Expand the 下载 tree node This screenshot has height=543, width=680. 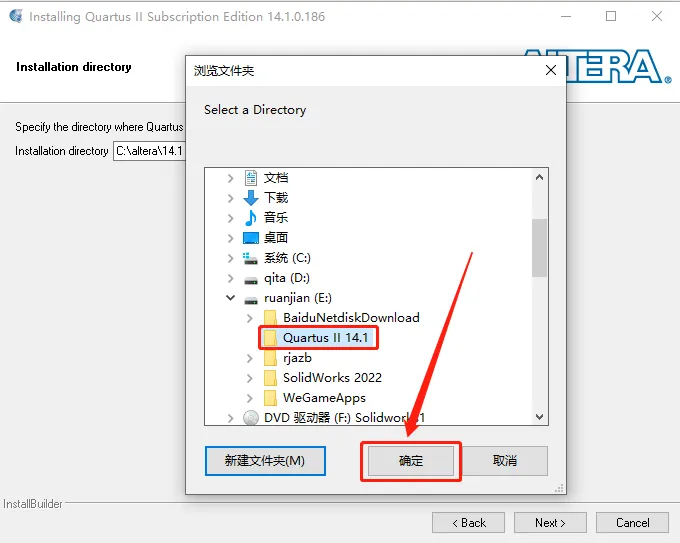tap(231, 198)
